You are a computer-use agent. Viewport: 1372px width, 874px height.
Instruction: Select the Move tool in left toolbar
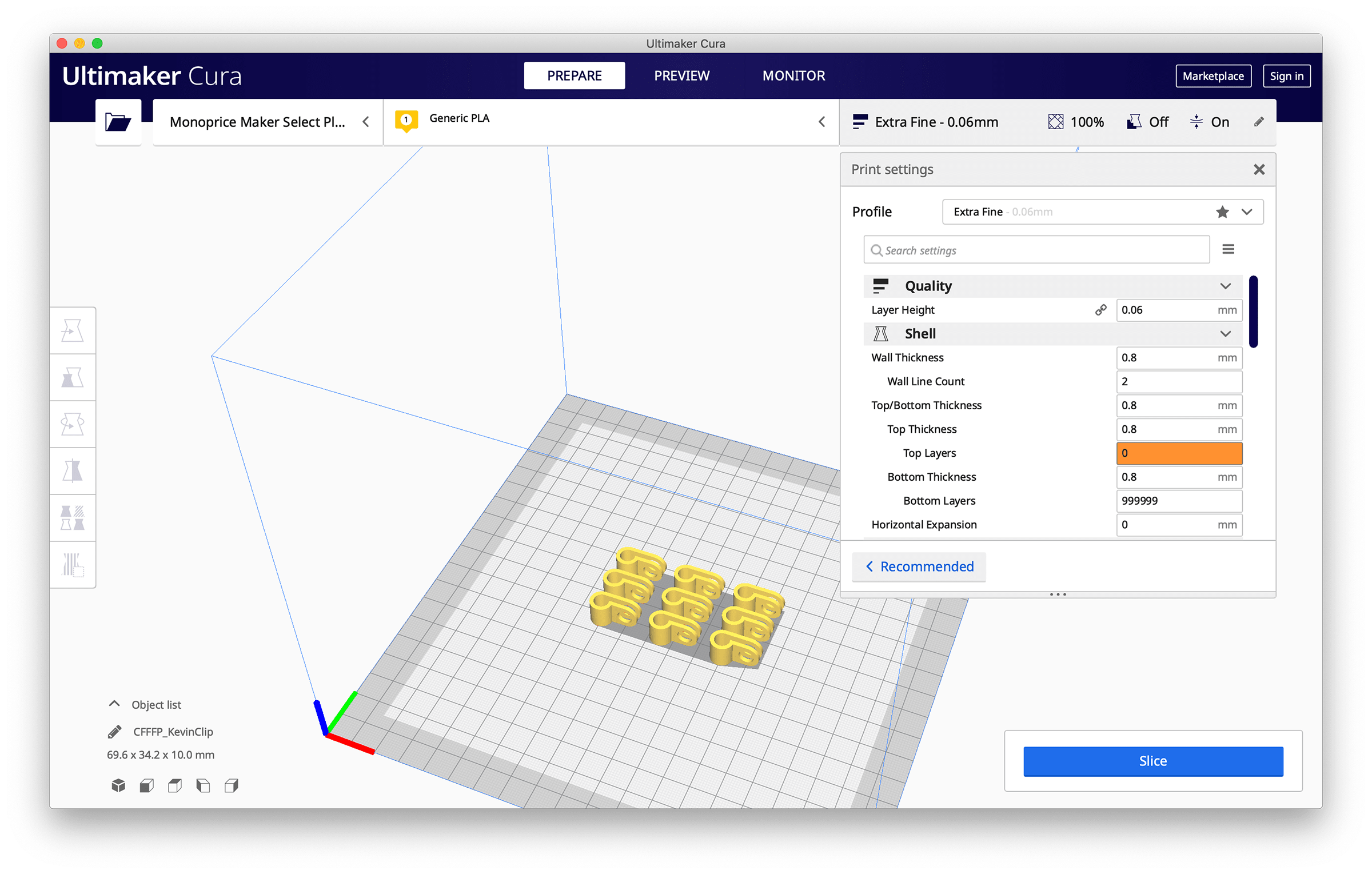coord(73,330)
